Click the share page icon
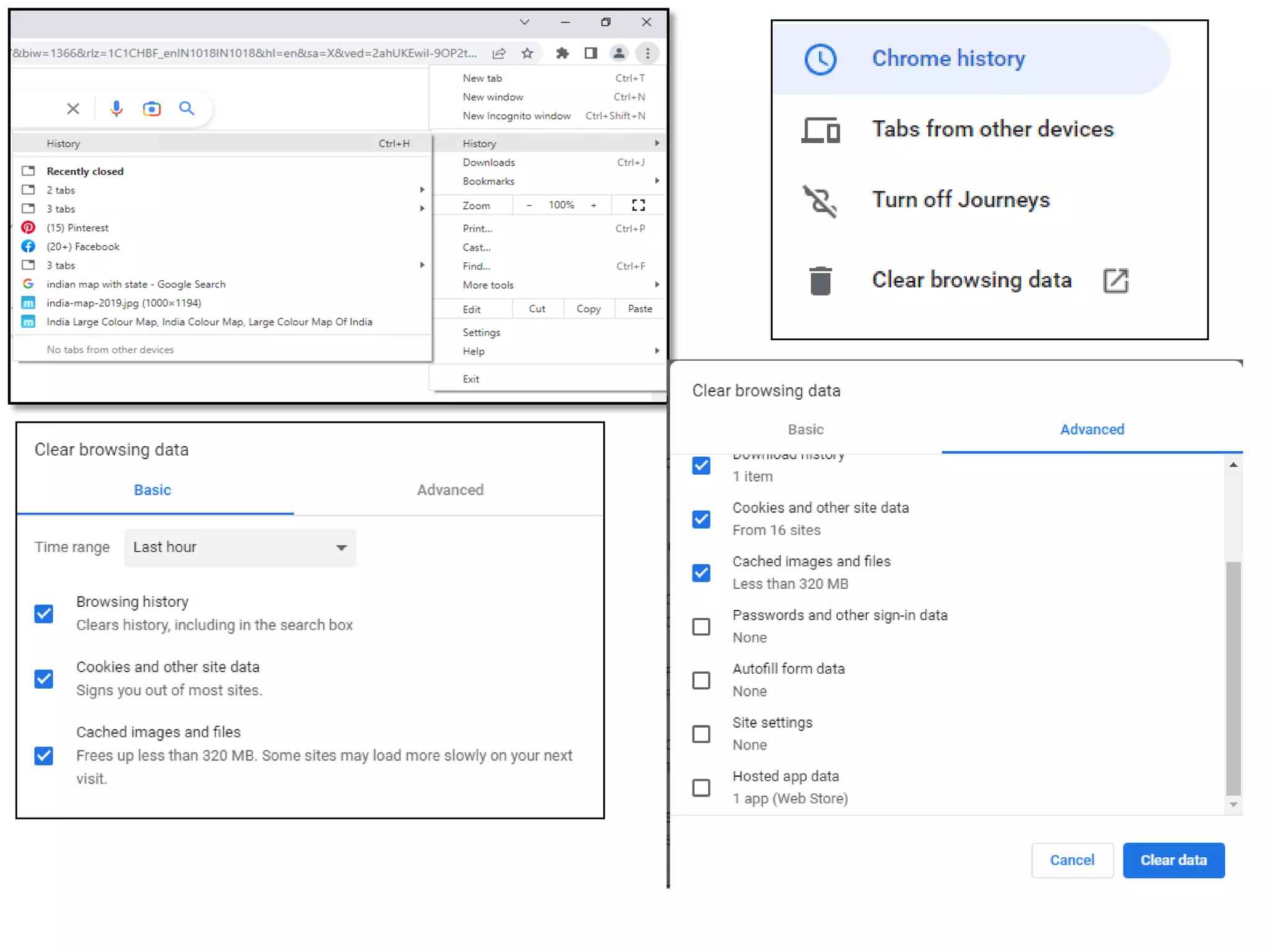 point(499,53)
